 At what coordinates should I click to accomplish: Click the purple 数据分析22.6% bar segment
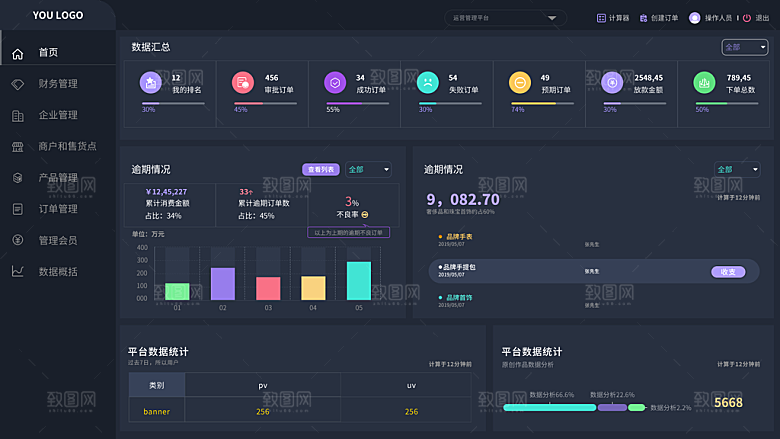click(612, 408)
